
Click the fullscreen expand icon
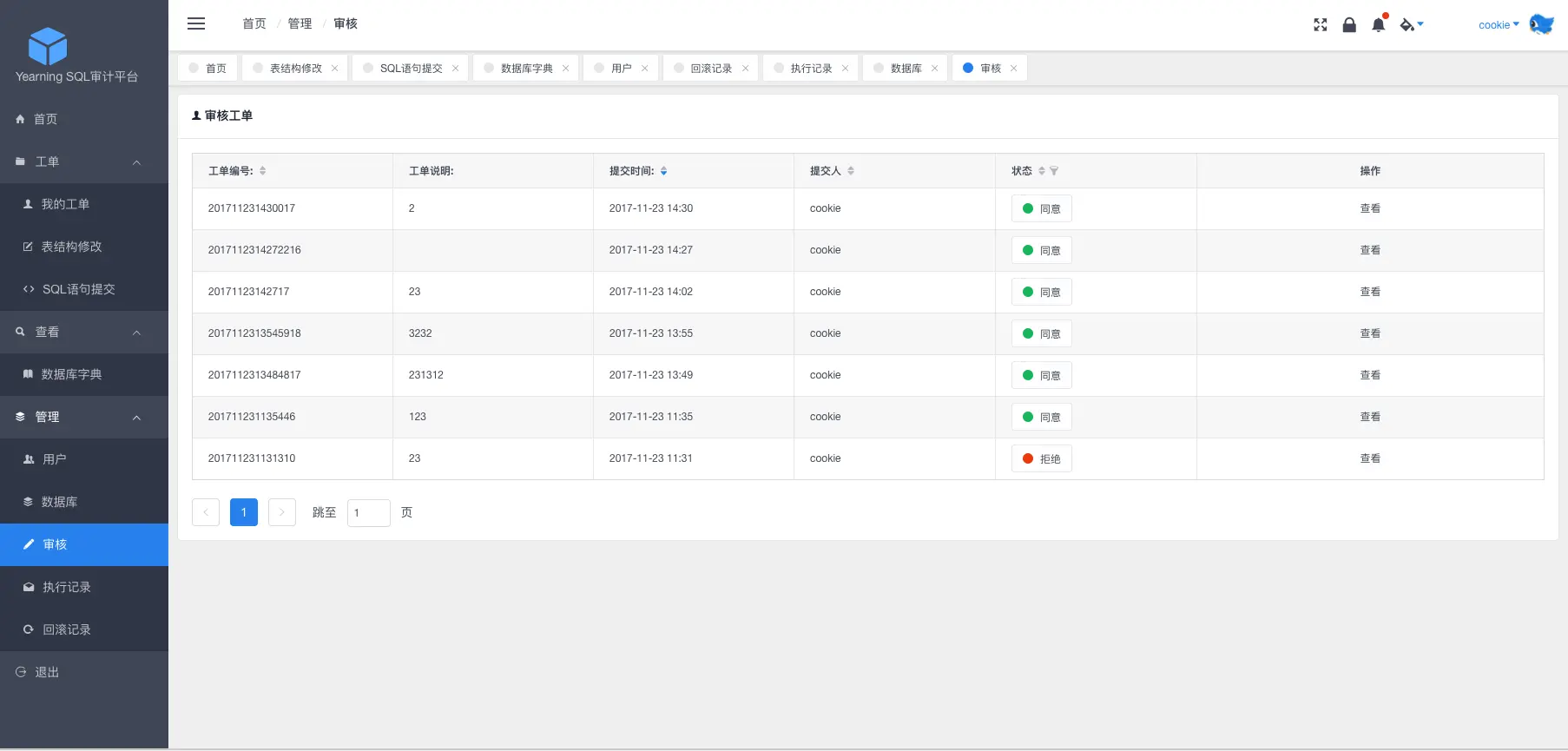(x=1321, y=25)
